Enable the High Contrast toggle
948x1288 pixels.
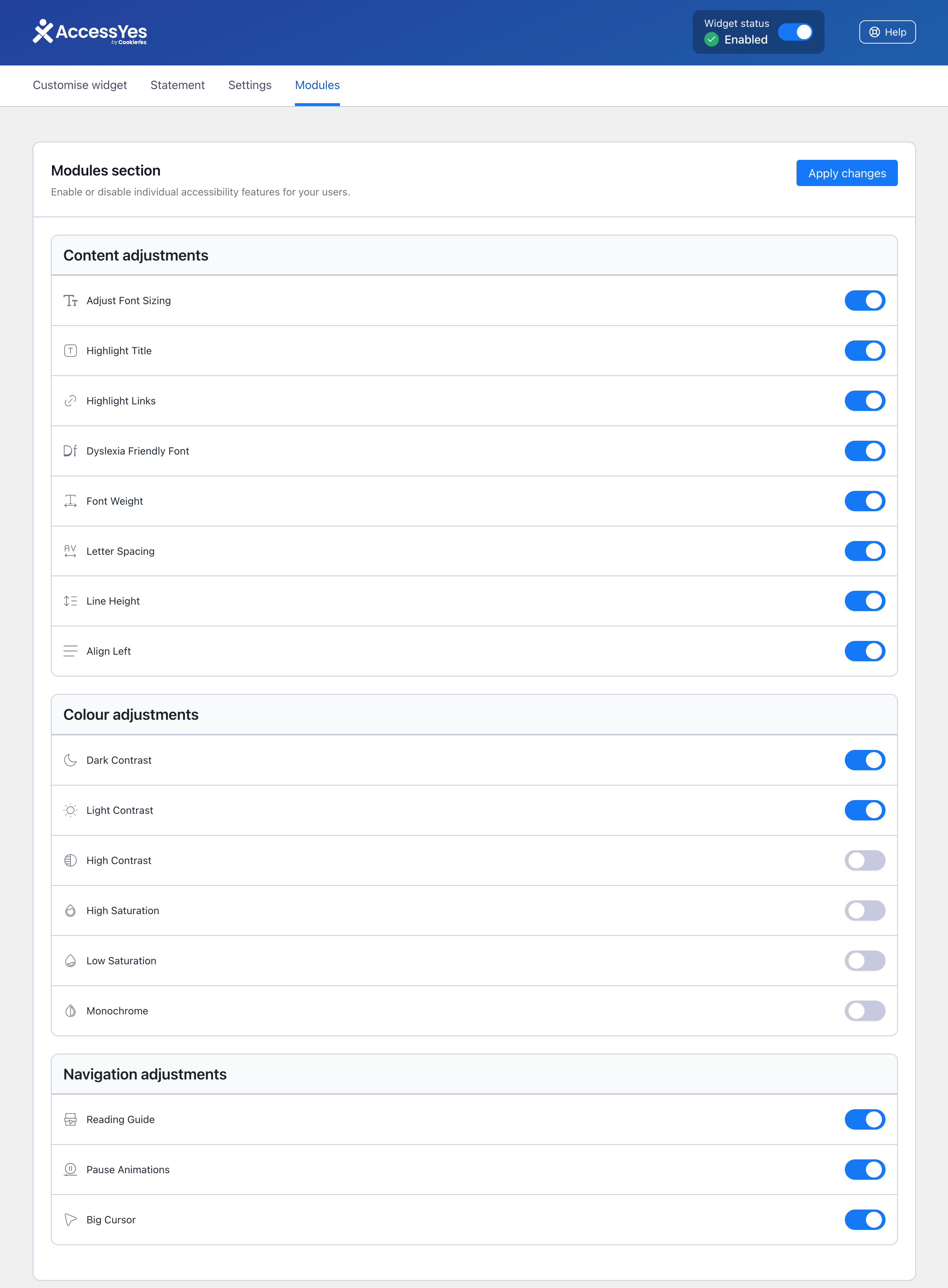click(x=864, y=860)
